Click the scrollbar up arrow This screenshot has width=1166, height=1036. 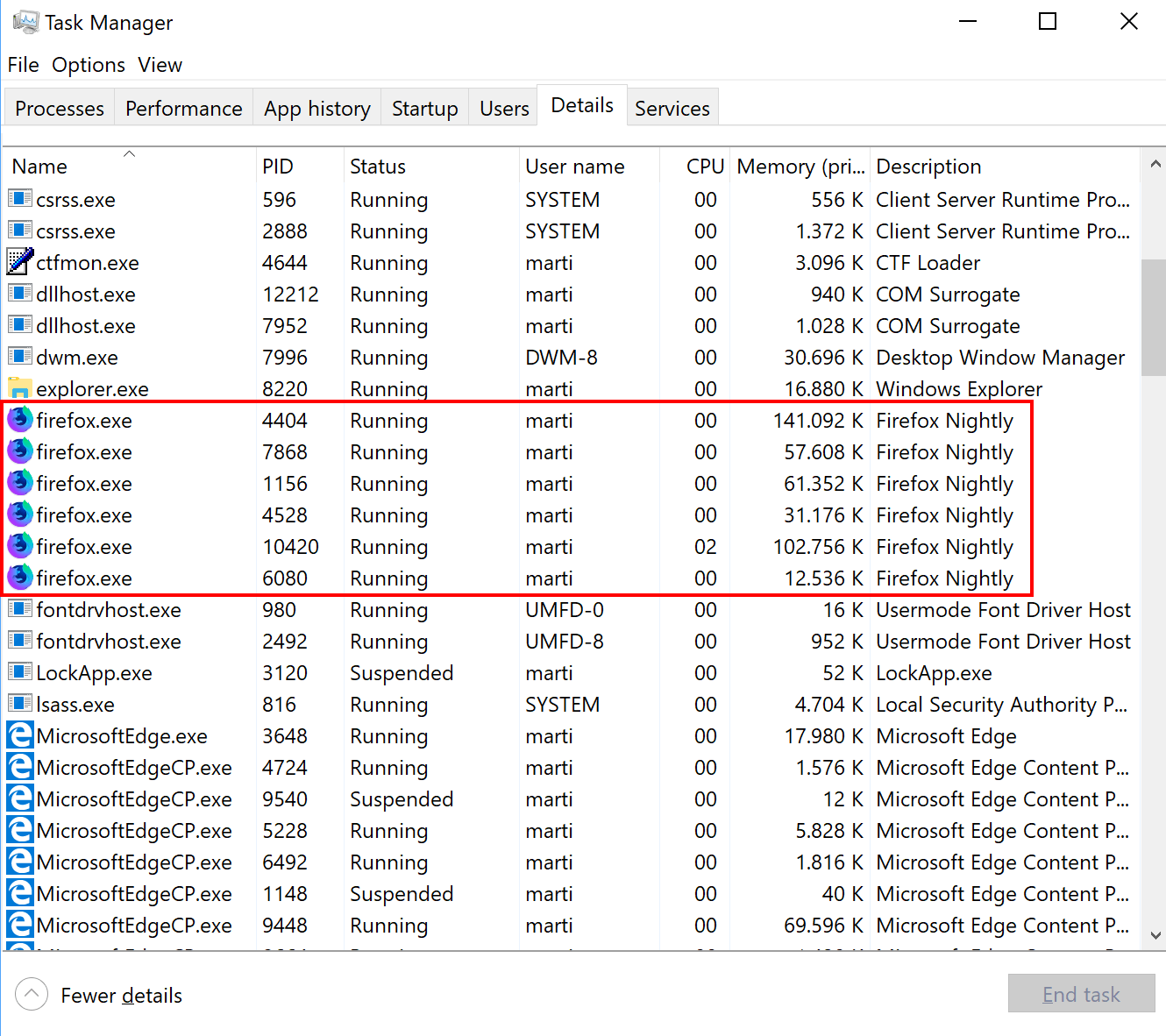(x=1155, y=164)
